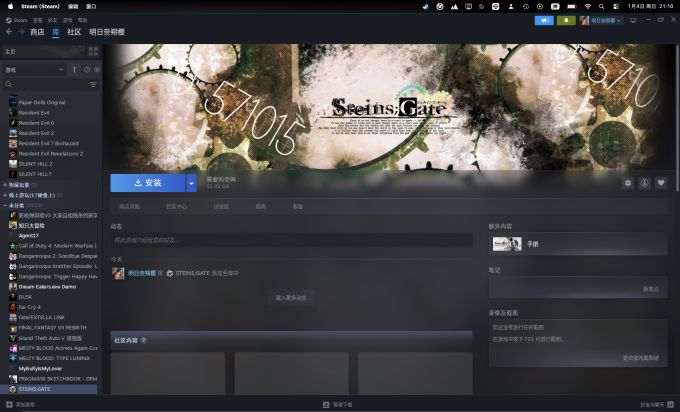Open the 商店 tab
This screenshot has height=412, width=680.
(37, 32)
